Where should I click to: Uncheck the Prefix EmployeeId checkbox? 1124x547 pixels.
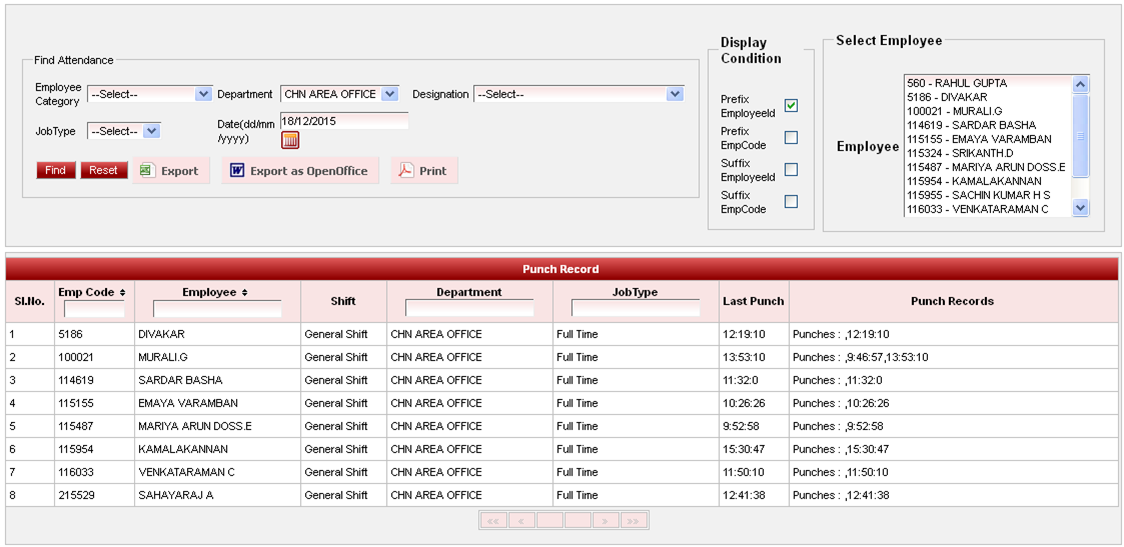791,106
